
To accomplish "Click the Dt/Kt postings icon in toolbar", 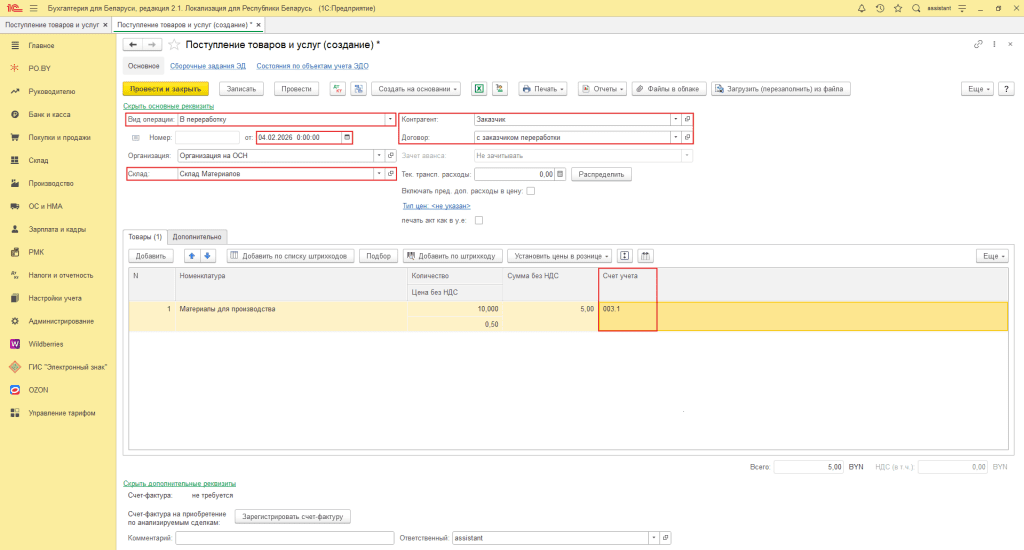I will [337, 89].
